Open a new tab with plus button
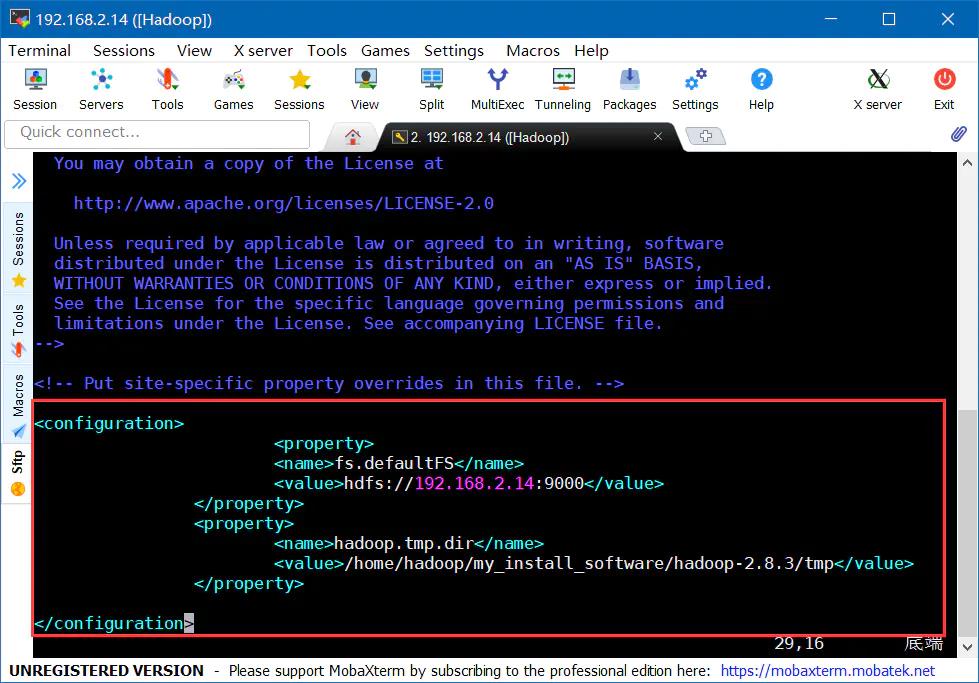This screenshot has width=979, height=683. pos(706,136)
